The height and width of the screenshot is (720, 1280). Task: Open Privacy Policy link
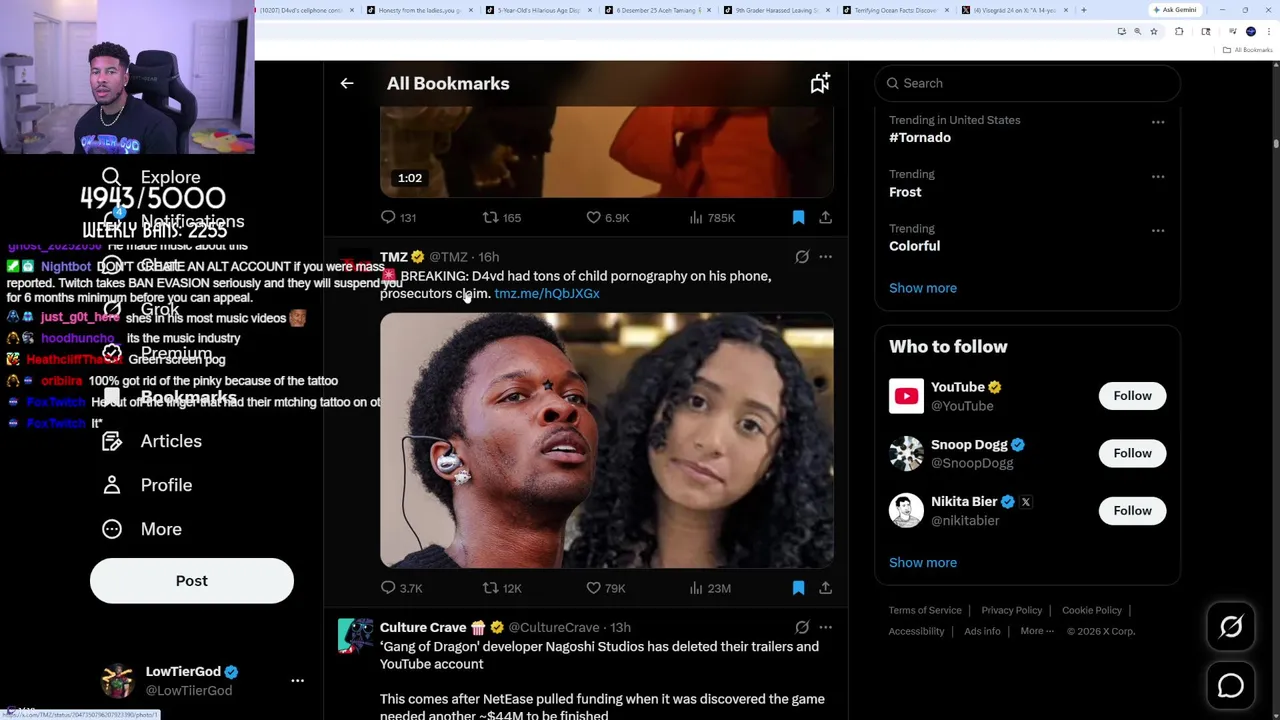[1011, 610]
